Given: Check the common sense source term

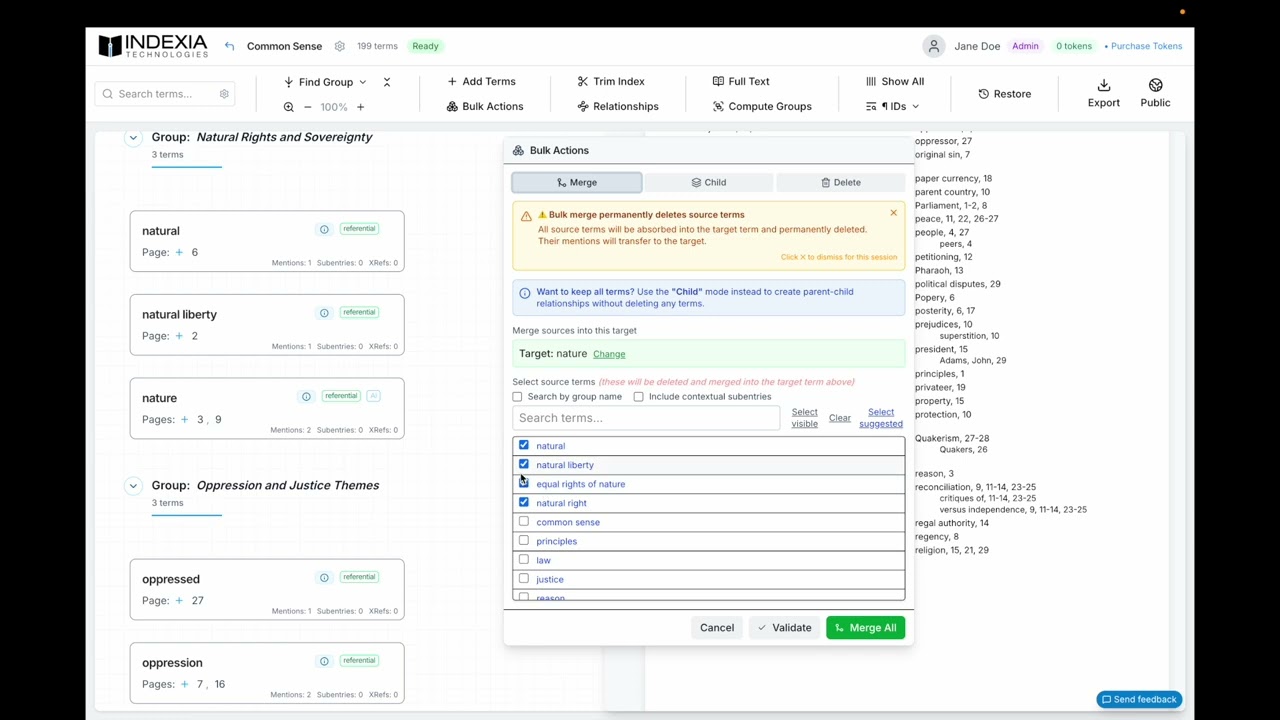Looking at the screenshot, I should 524,521.
